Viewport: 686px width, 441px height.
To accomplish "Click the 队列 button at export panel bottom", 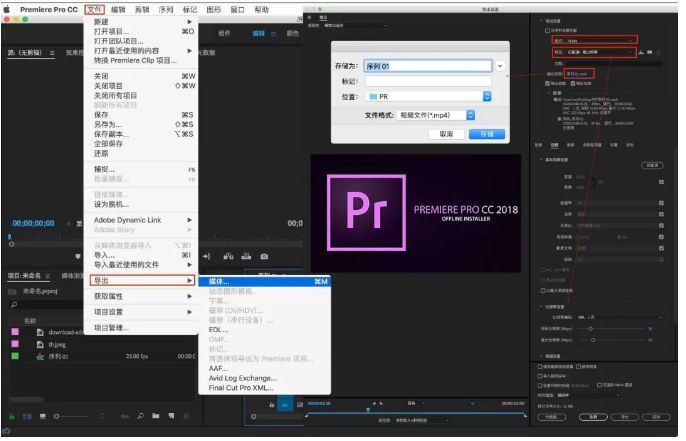I will point(593,418).
